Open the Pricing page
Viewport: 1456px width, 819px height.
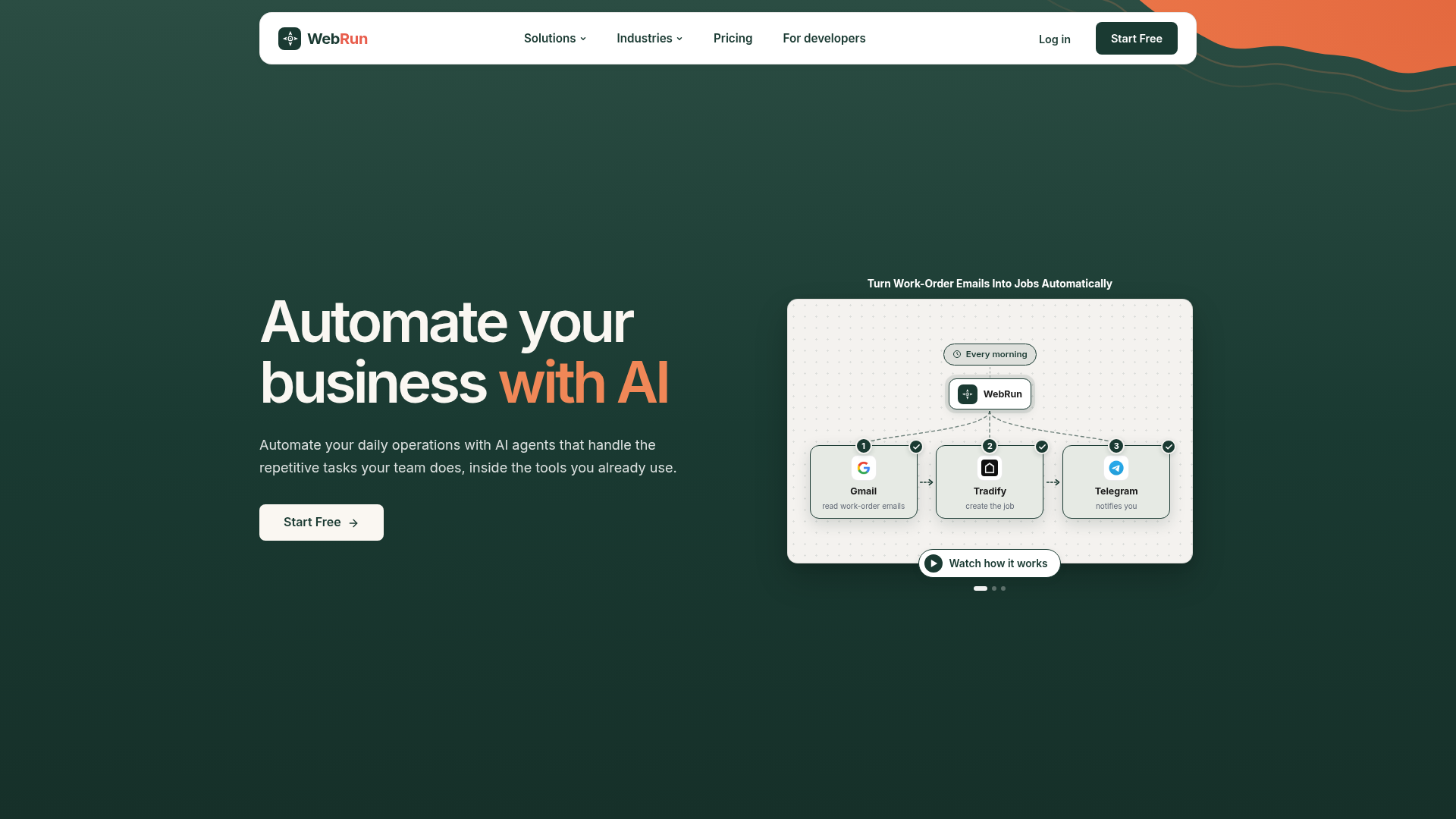[733, 39]
